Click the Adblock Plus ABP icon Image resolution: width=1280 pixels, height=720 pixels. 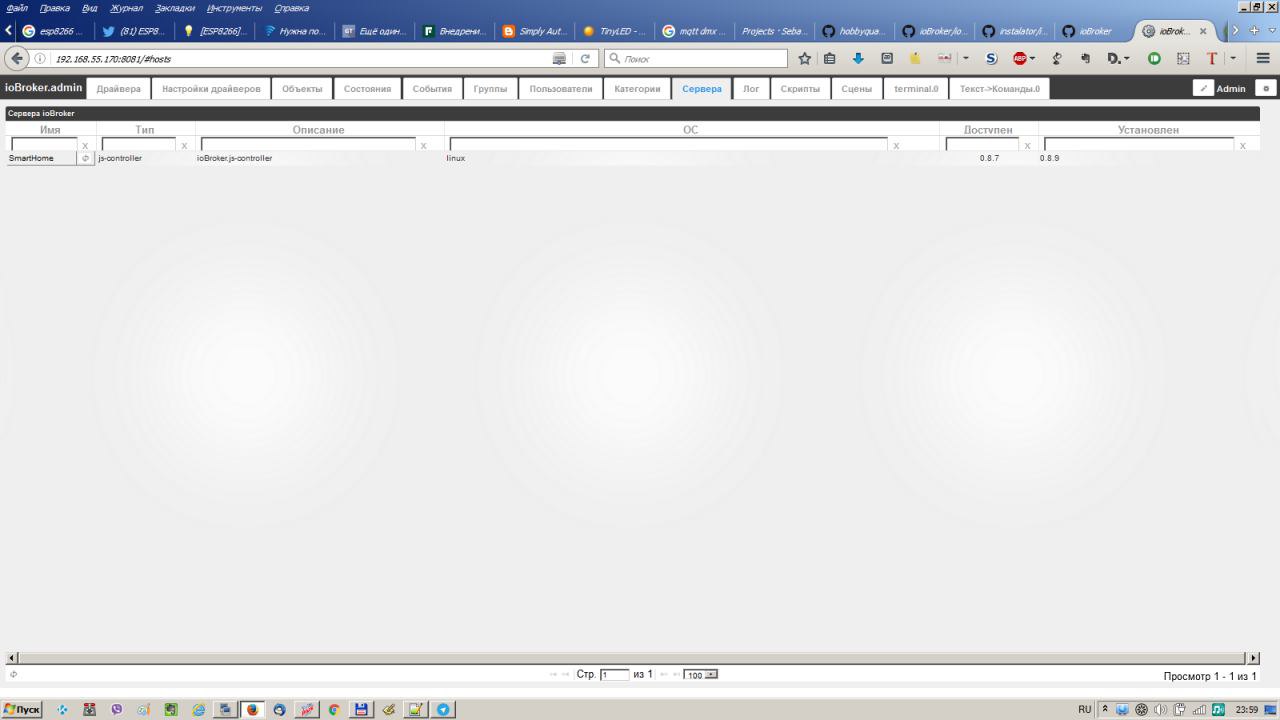click(1019, 58)
